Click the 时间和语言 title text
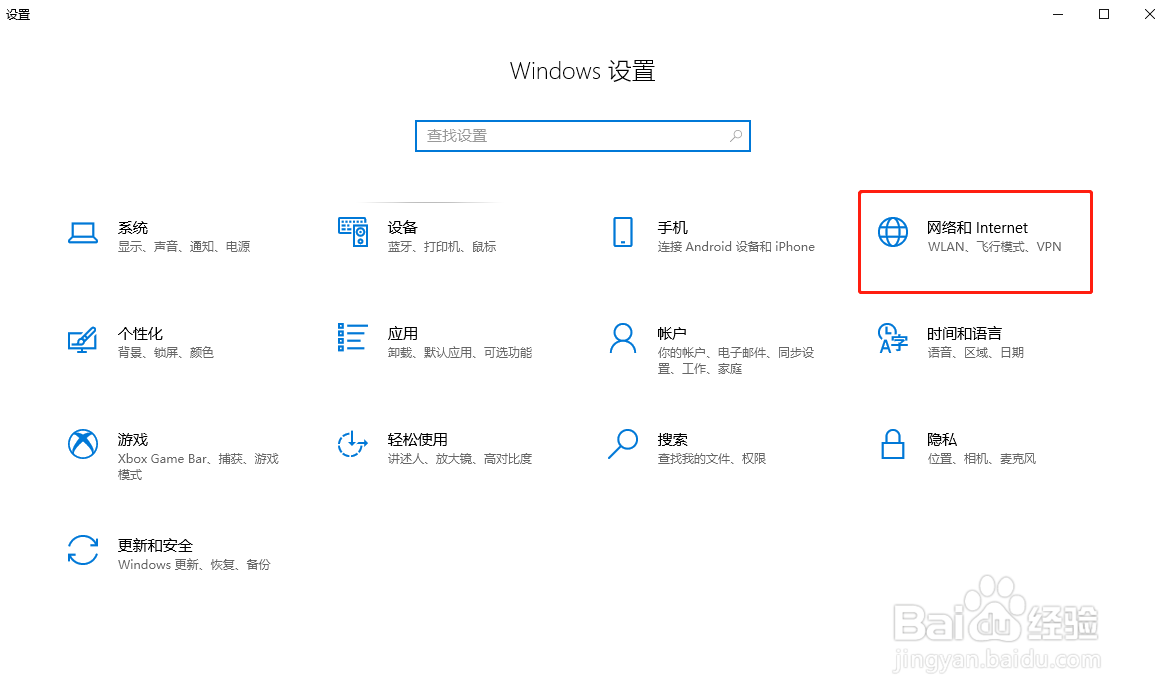Screen dimensions: 1164x699 tap(964, 334)
